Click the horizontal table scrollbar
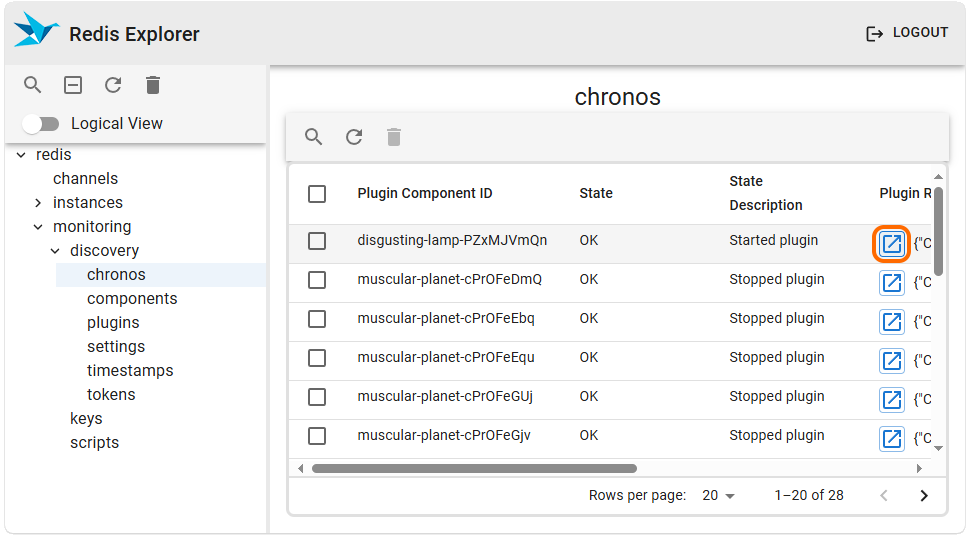Screen dimensions: 969x537 [474, 468]
